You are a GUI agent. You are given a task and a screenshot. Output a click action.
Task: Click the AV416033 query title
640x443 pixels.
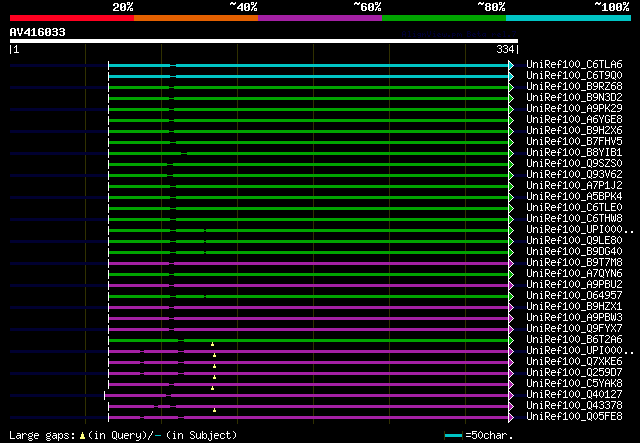37,32
